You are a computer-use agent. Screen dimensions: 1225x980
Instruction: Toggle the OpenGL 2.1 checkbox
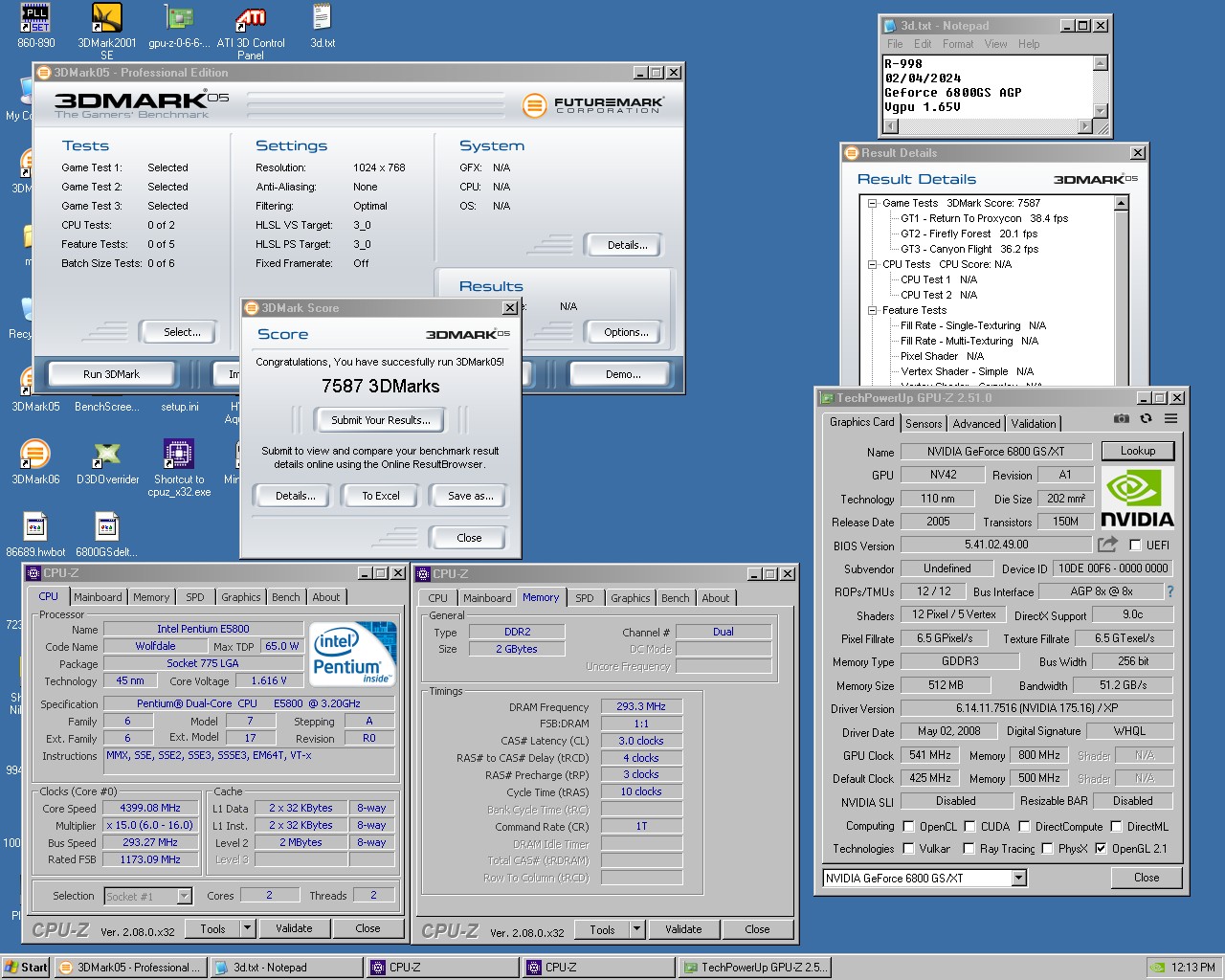pyautogui.click(x=1101, y=848)
